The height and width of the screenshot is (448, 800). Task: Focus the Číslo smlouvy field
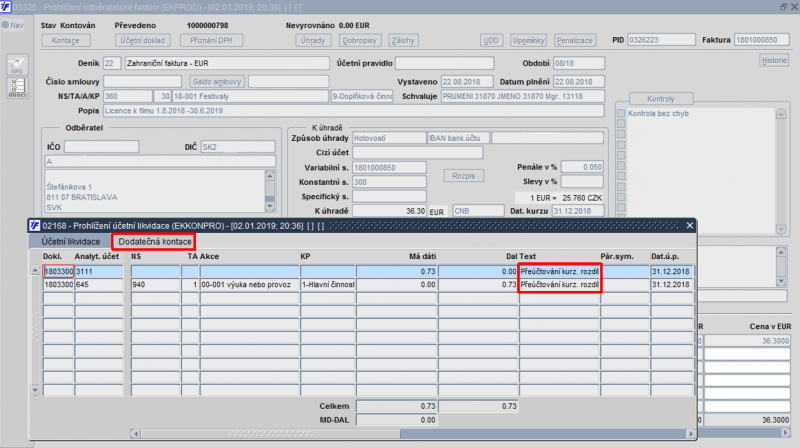[142, 82]
